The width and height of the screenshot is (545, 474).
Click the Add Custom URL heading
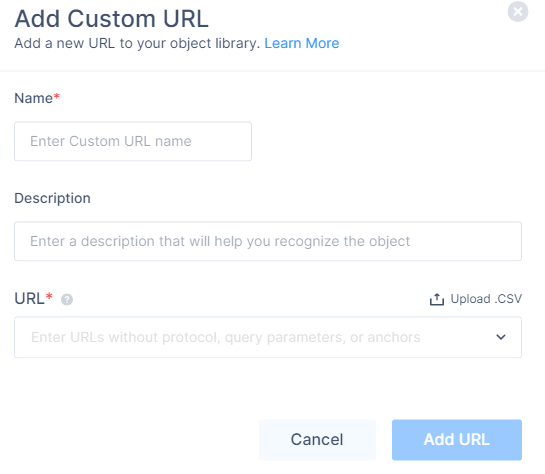pyautogui.click(x=111, y=18)
